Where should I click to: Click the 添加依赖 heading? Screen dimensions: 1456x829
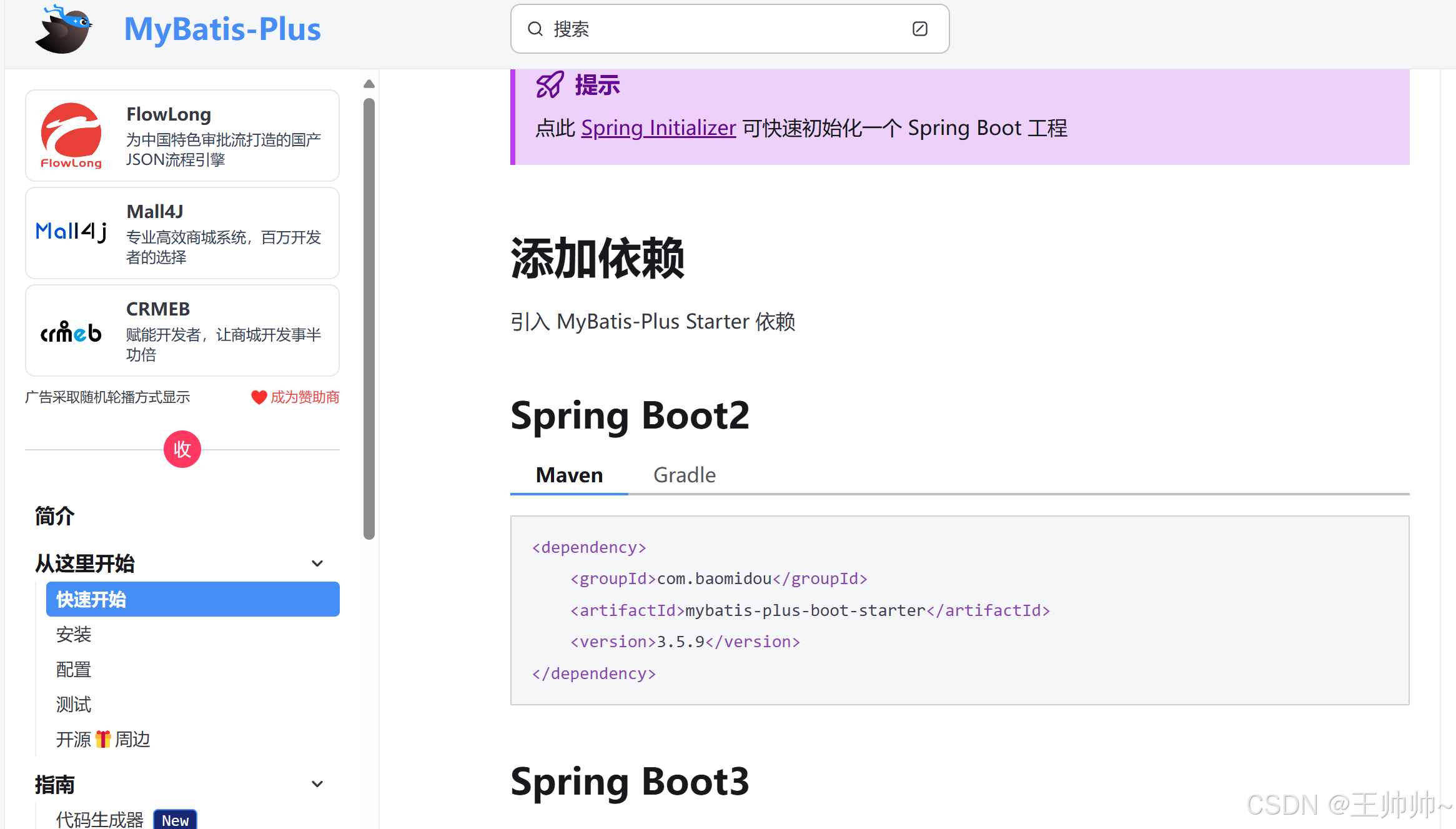coord(597,258)
